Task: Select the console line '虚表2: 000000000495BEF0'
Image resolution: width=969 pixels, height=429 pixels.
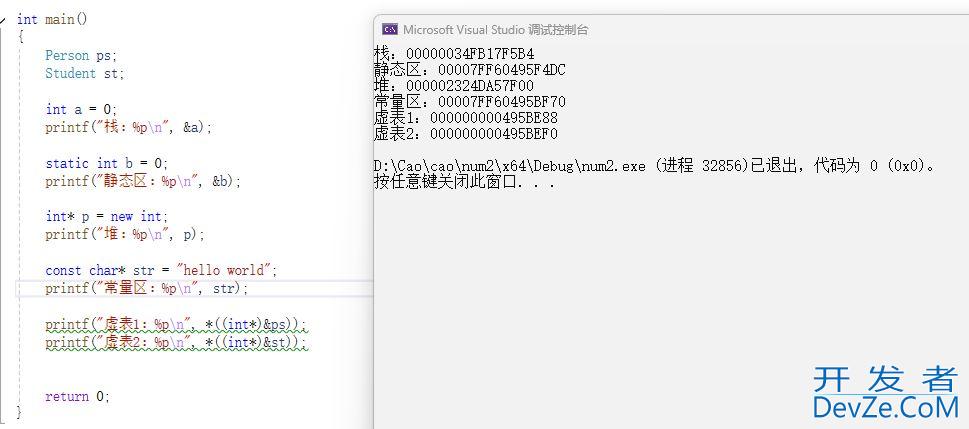Action: tap(466, 134)
